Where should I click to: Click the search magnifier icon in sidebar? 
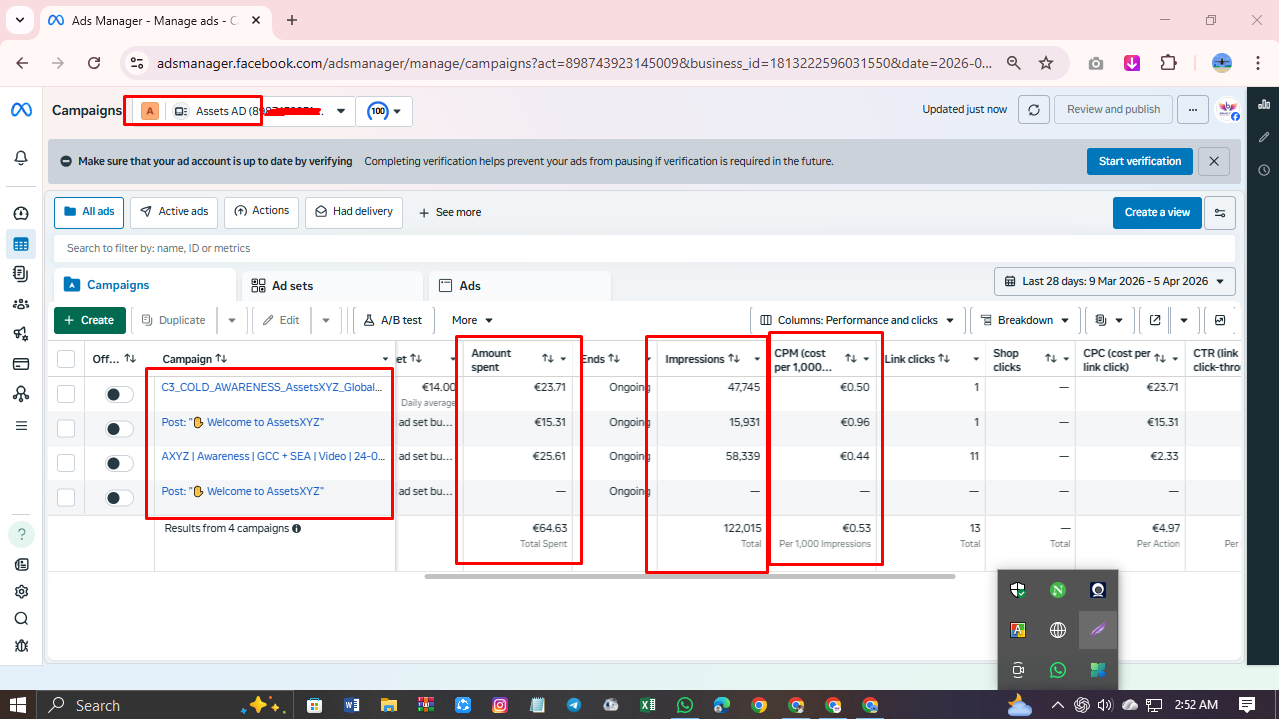pyautogui.click(x=21, y=618)
